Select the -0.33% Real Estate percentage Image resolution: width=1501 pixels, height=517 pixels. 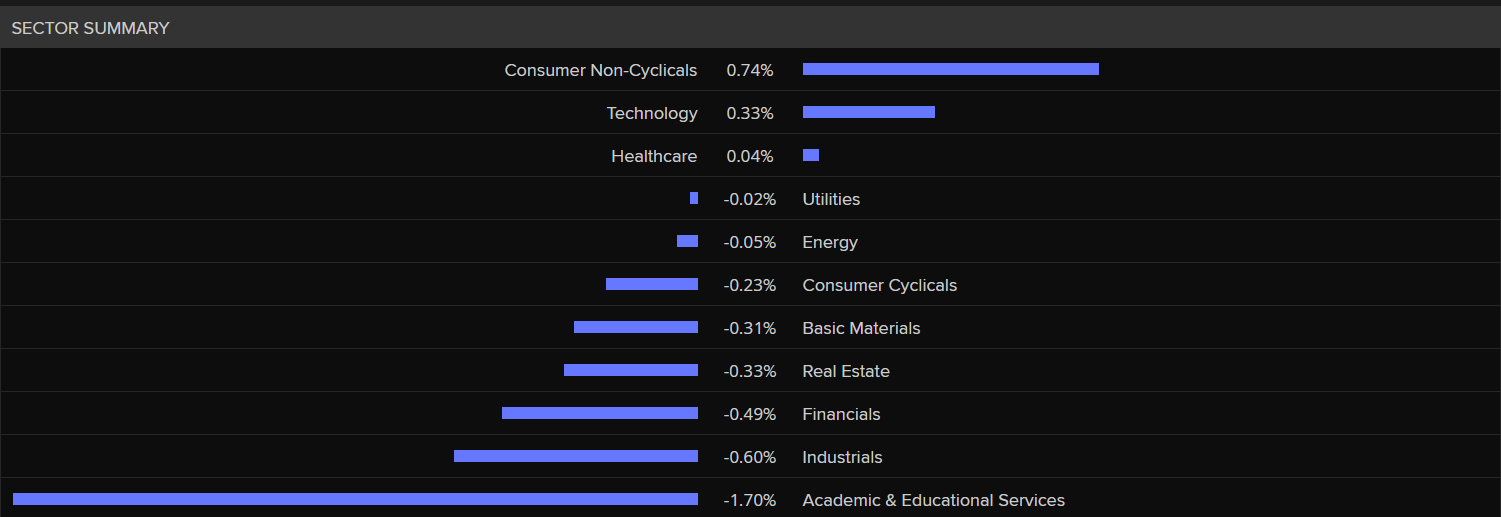750,371
